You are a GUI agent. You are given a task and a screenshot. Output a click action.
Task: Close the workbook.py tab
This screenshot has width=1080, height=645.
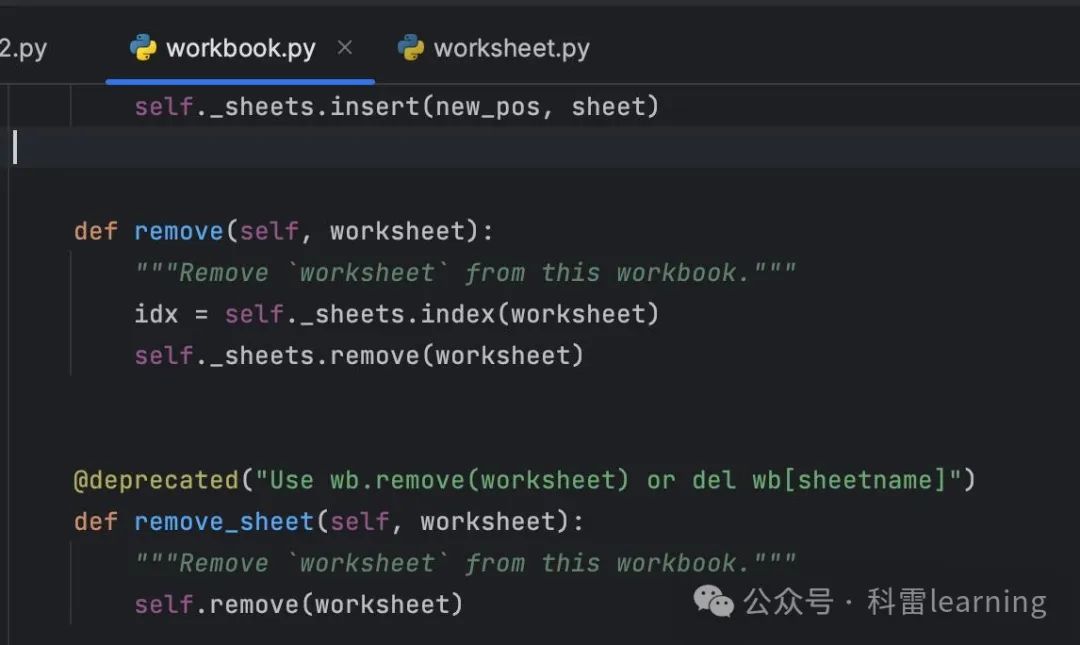coord(345,48)
